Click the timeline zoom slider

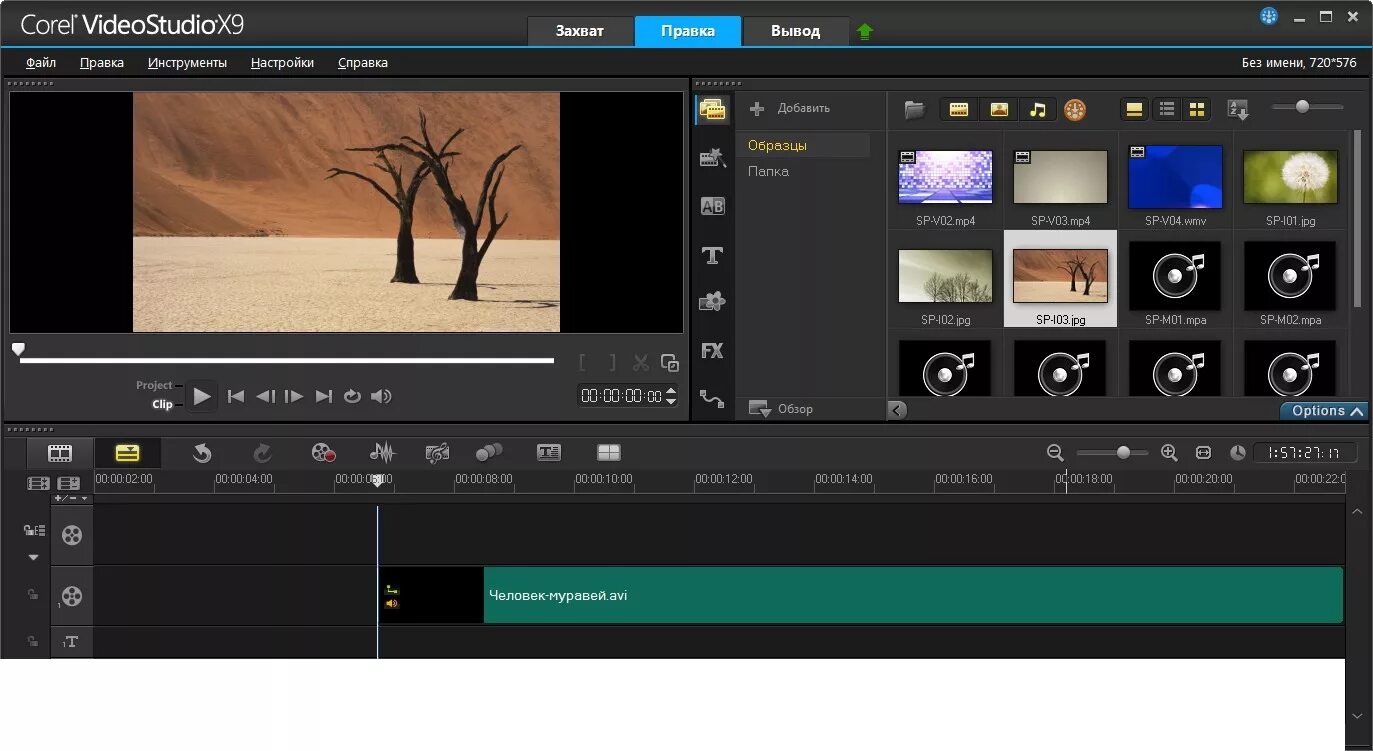[1123, 453]
